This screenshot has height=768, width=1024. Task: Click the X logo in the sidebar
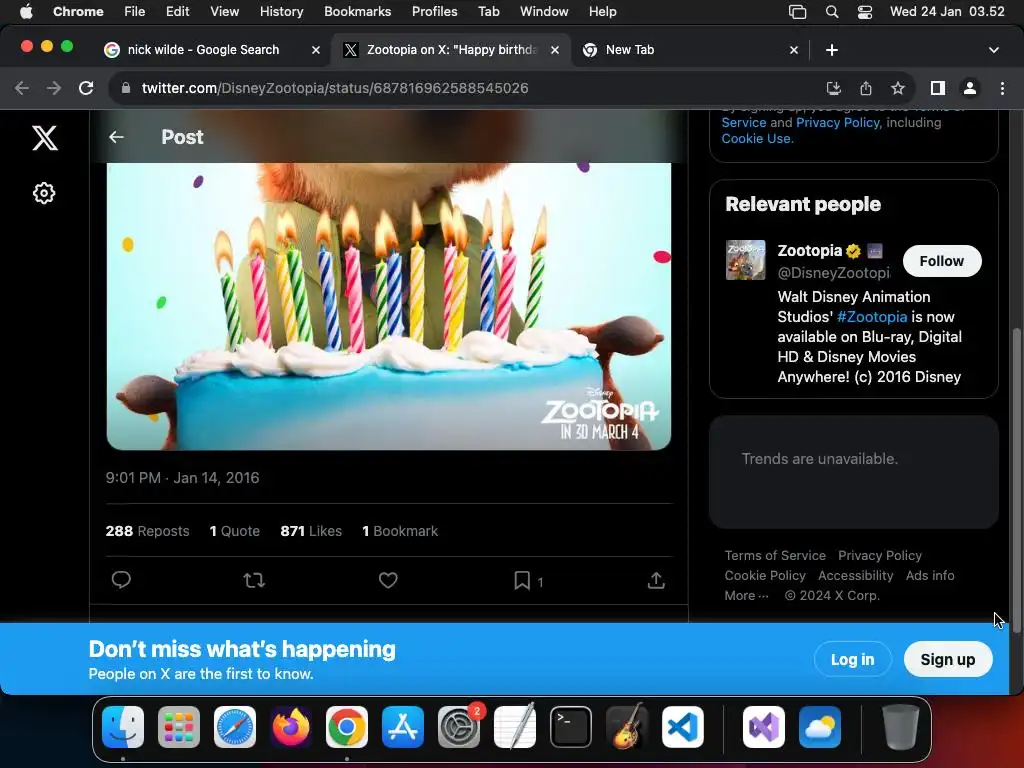pyautogui.click(x=45, y=138)
